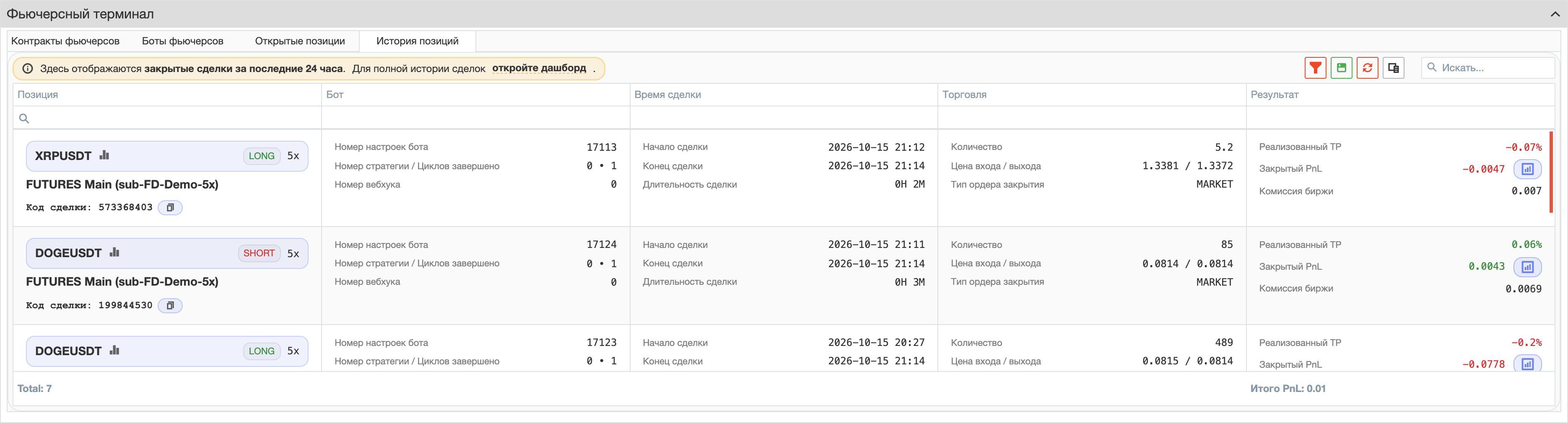
Task: Click the Итого PnL: 0.01 summary
Action: (1288, 388)
